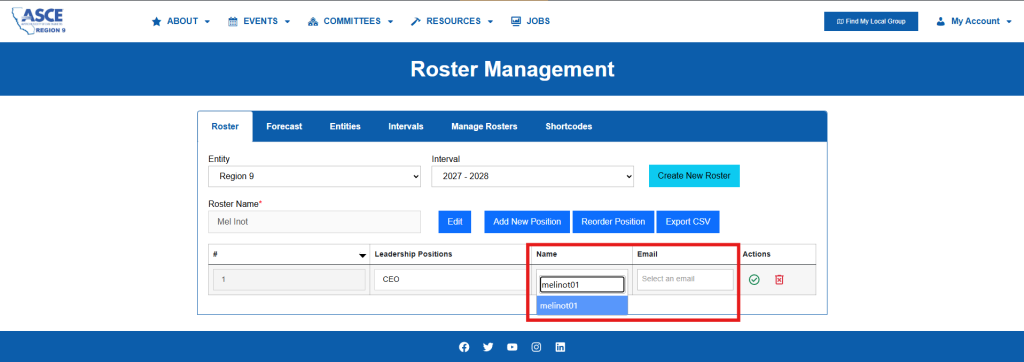Open the Interval dropdown showing 2027 - 2028

(x=532, y=176)
